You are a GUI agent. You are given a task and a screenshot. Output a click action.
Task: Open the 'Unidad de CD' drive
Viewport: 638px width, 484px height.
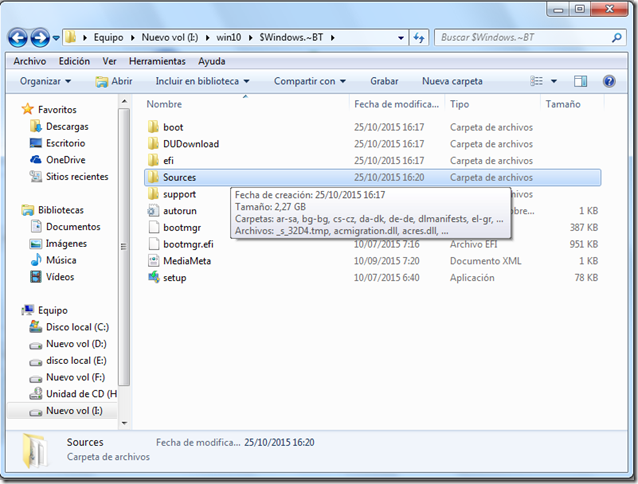point(81,394)
